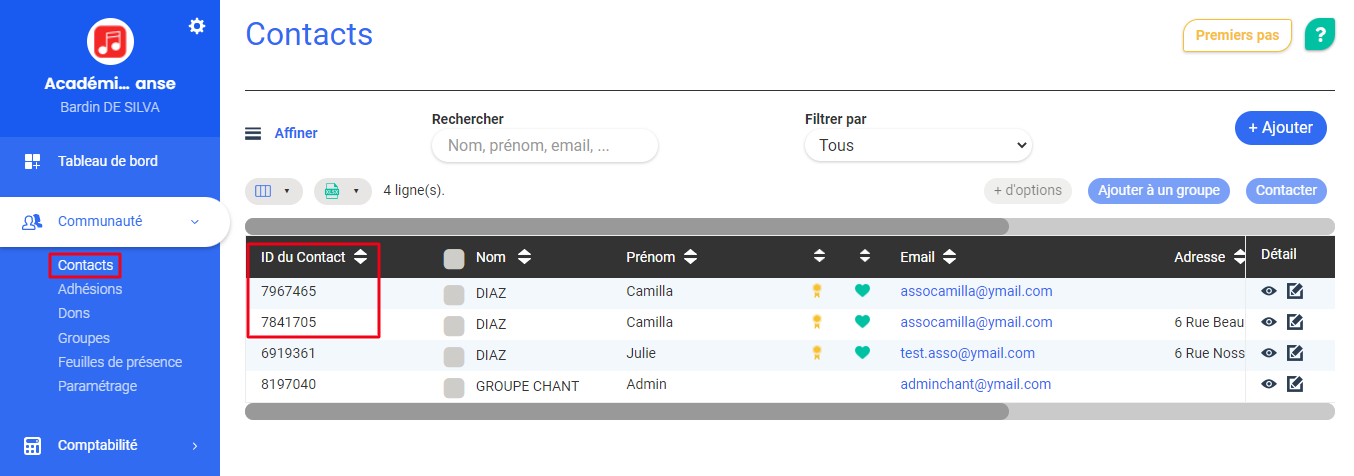This screenshot has height=476, width=1354.
Task: Click the green help question mark icon
Action: click(1320, 35)
